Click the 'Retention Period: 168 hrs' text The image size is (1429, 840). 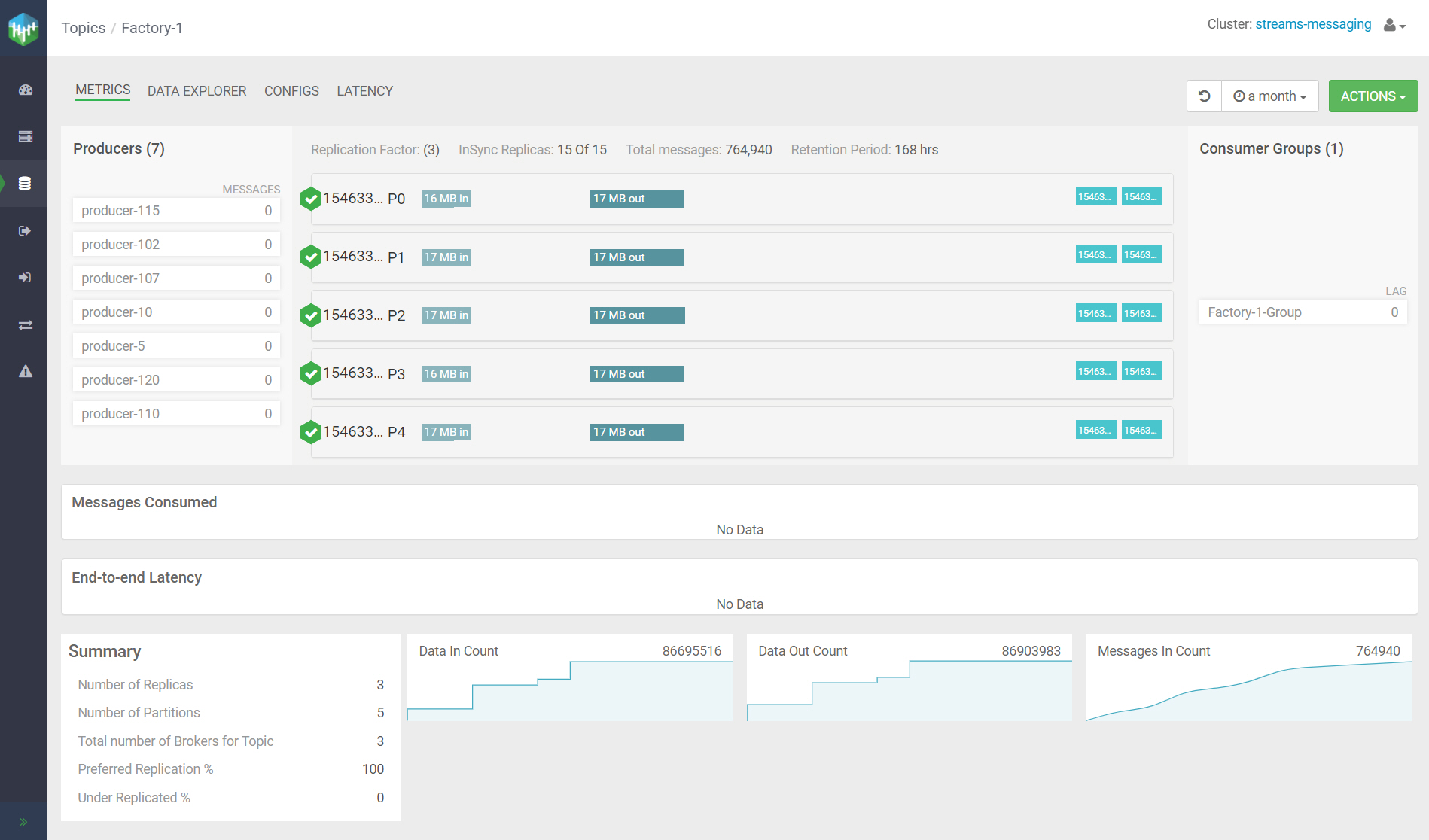(x=864, y=150)
